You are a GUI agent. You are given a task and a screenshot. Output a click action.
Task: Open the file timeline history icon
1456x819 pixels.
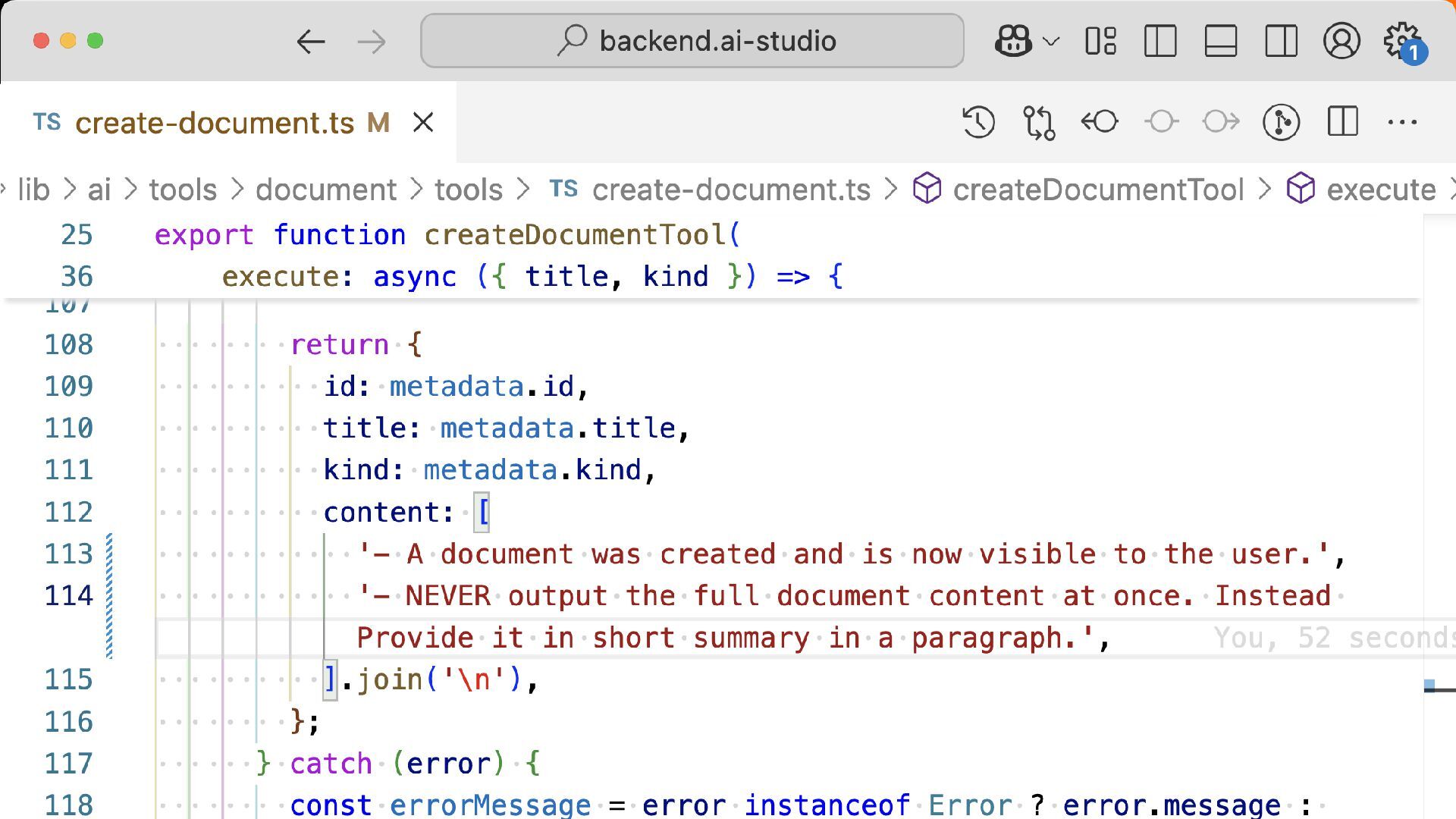click(x=978, y=122)
